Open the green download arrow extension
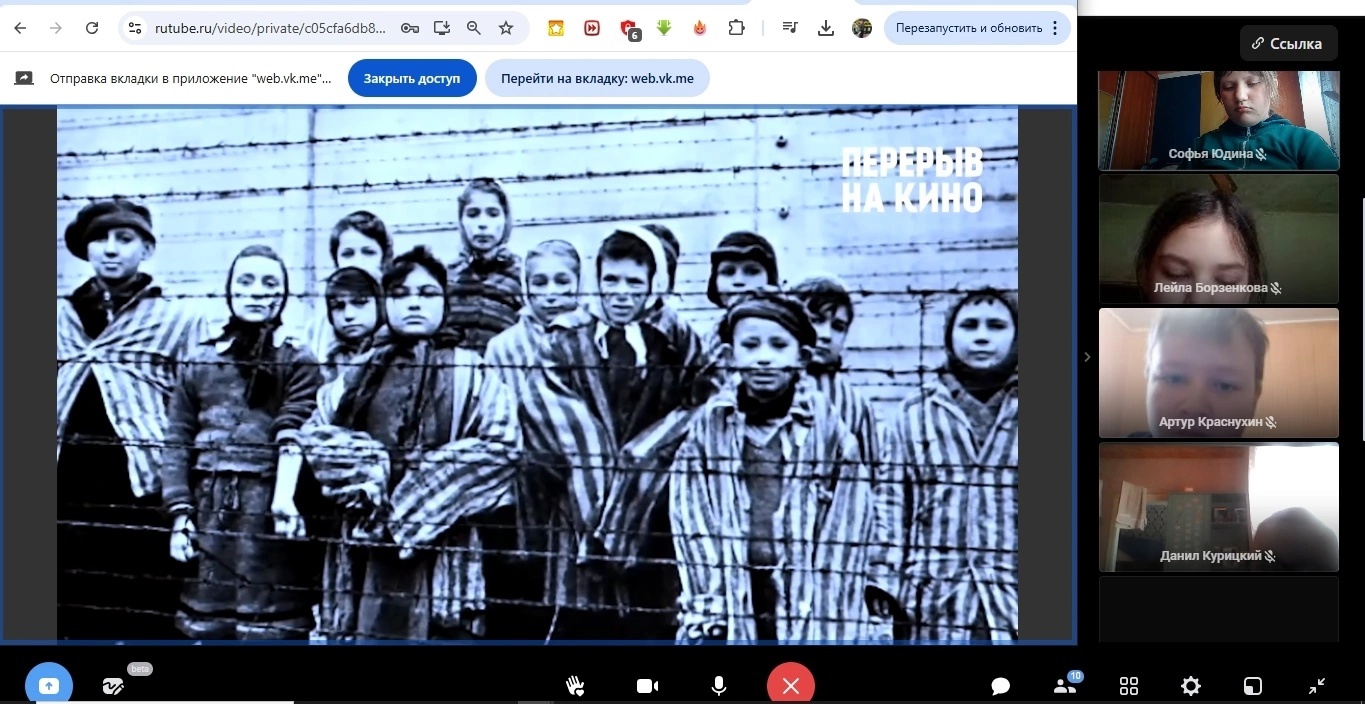Viewport: 1365px width, 704px height. pos(664,28)
